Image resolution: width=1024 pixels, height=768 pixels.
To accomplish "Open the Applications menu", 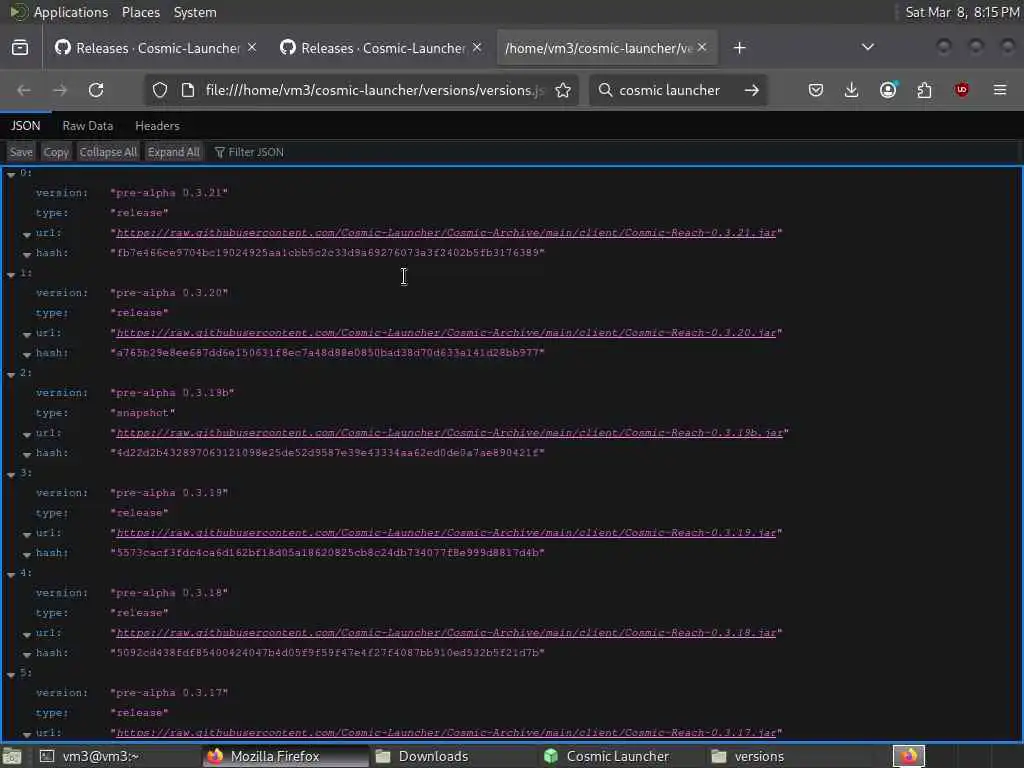I will pyautogui.click(x=70, y=12).
